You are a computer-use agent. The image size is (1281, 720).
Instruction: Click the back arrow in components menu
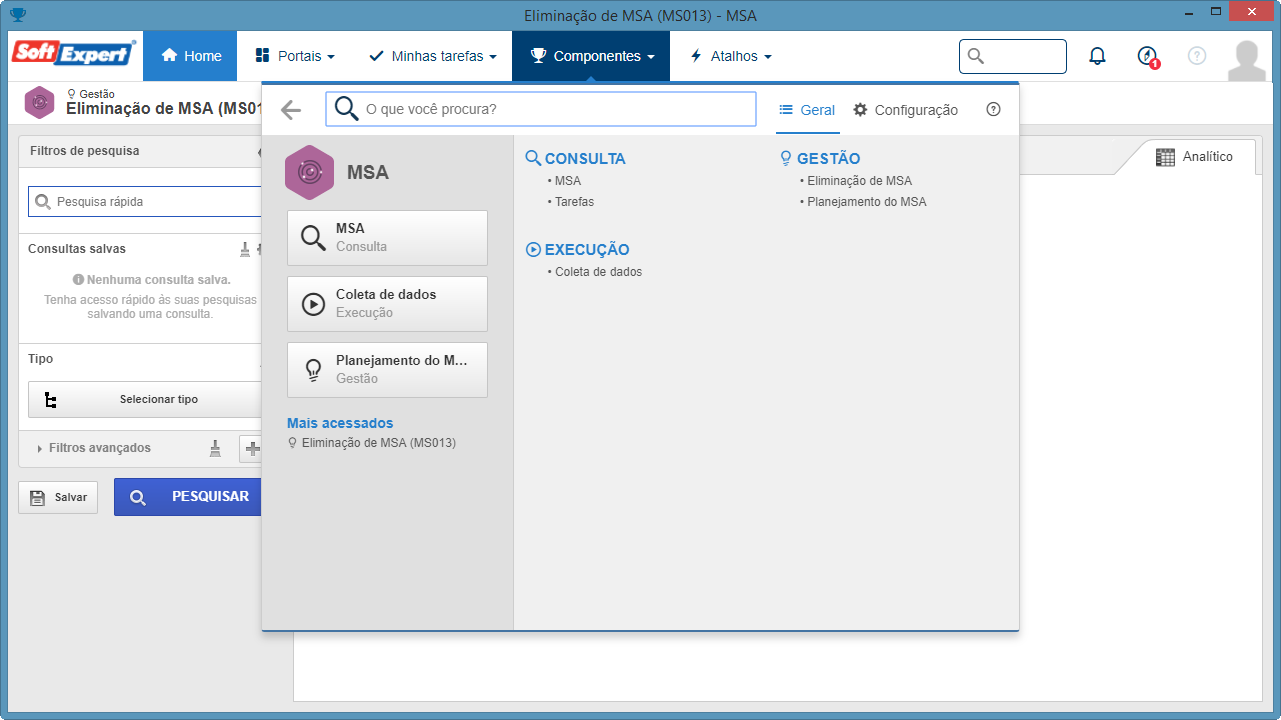click(x=291, y=110)
